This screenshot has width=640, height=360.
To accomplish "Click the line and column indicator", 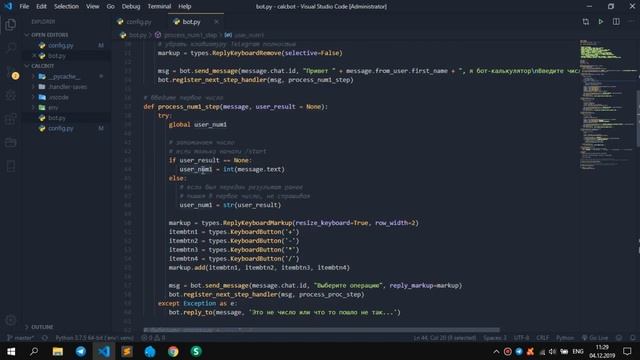I will (444, 338).
